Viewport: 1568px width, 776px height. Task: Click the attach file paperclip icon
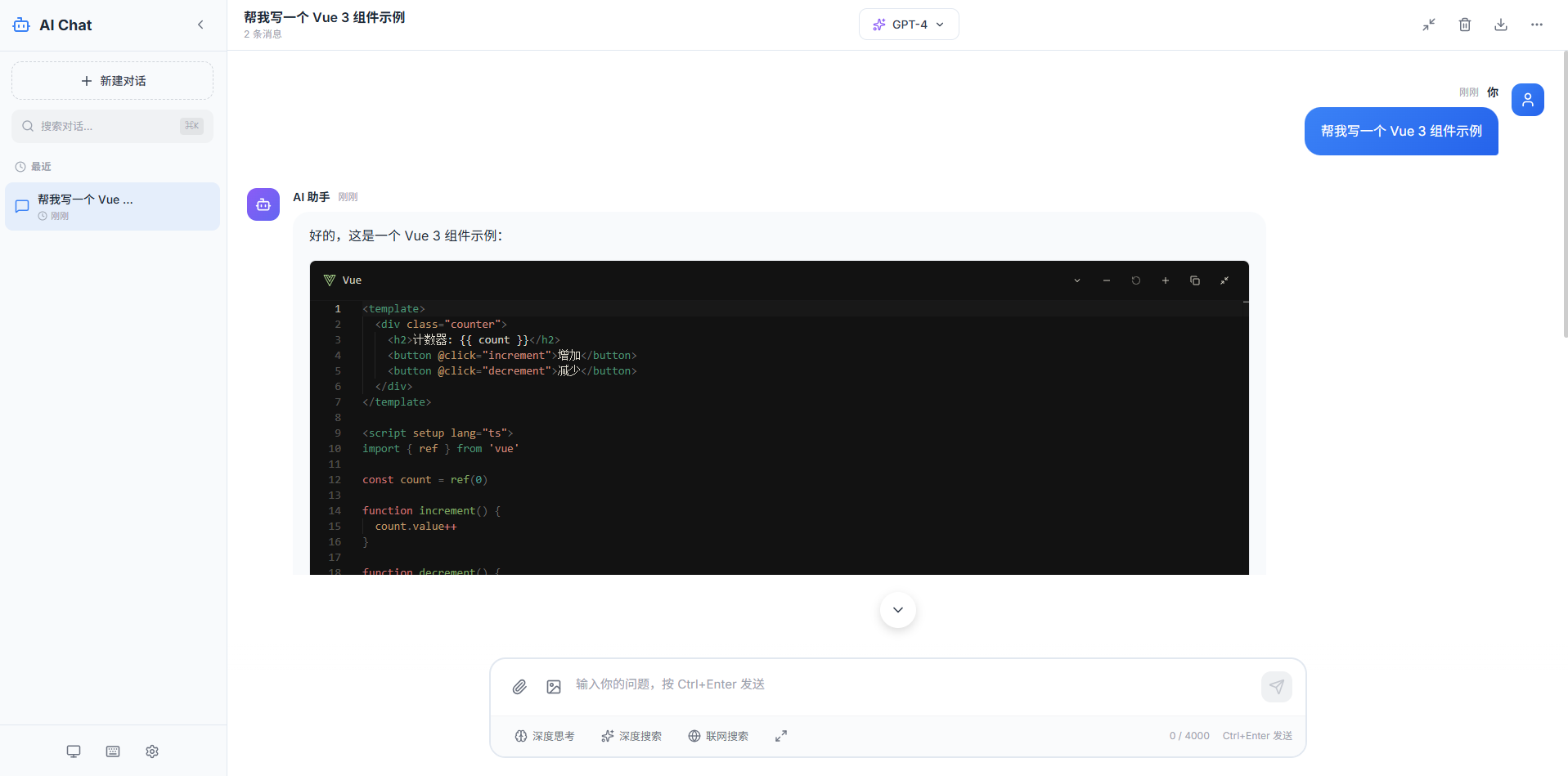(x=519, y=687)
